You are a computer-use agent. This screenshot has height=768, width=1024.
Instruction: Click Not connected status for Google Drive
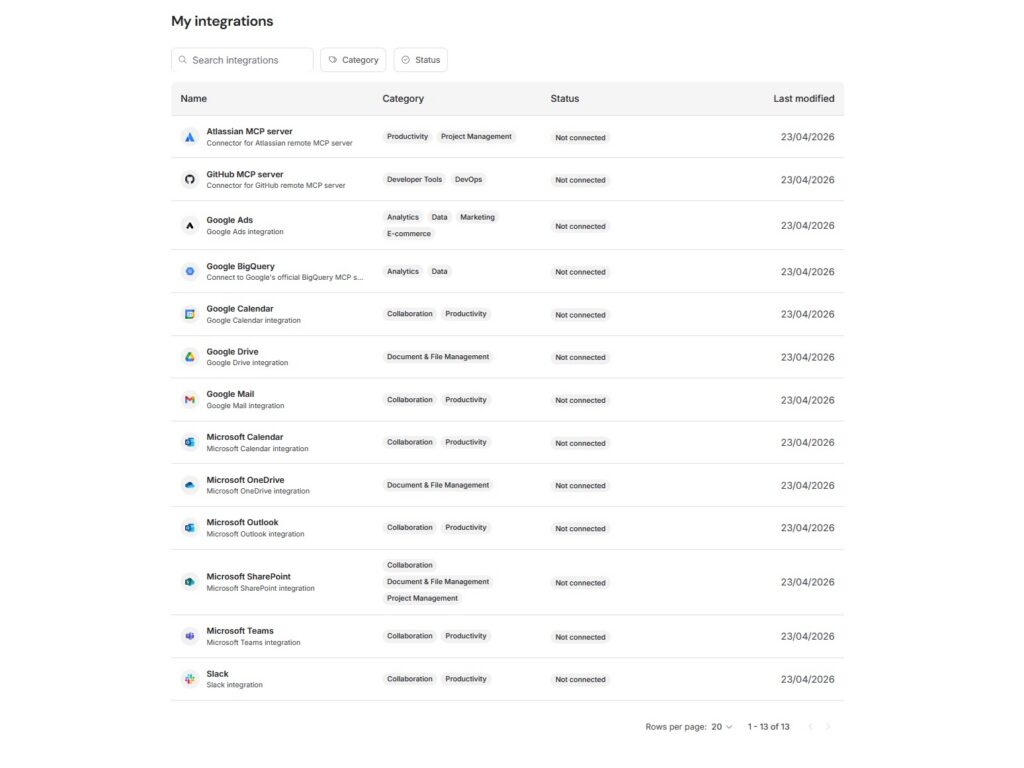(x=580, y=357)
